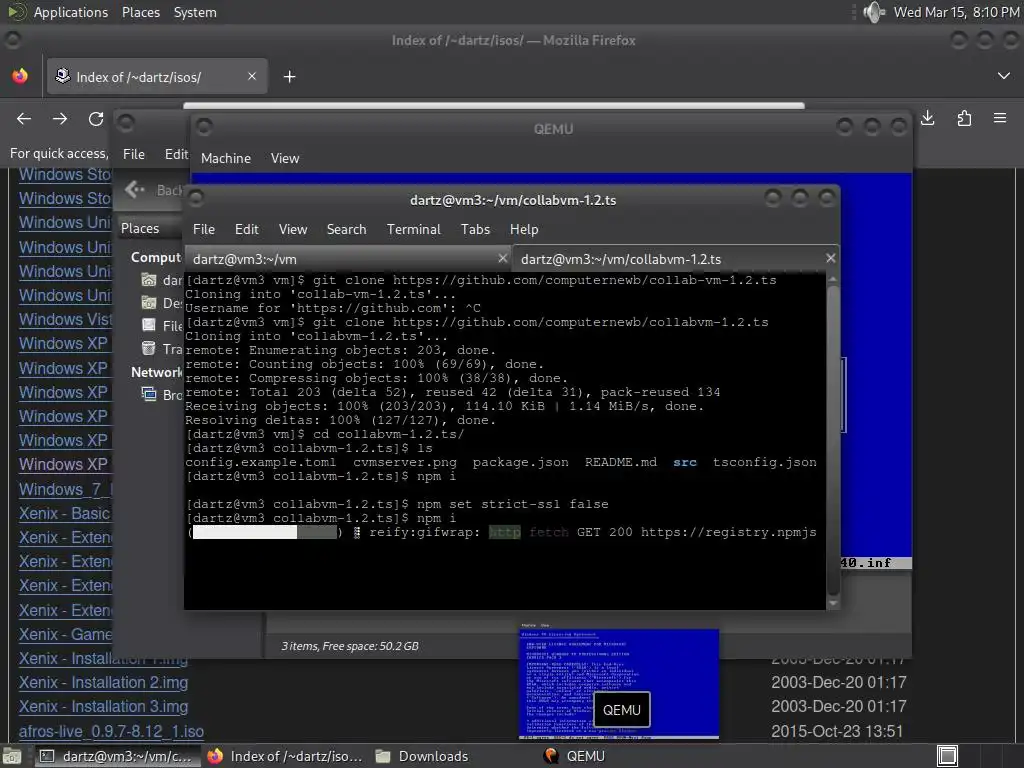This screenshot has width=1024, height=768.
Task: Select Firefox tab Index of /~dartz/isos/
Action: pyautogui.click(x=157, y=76)
